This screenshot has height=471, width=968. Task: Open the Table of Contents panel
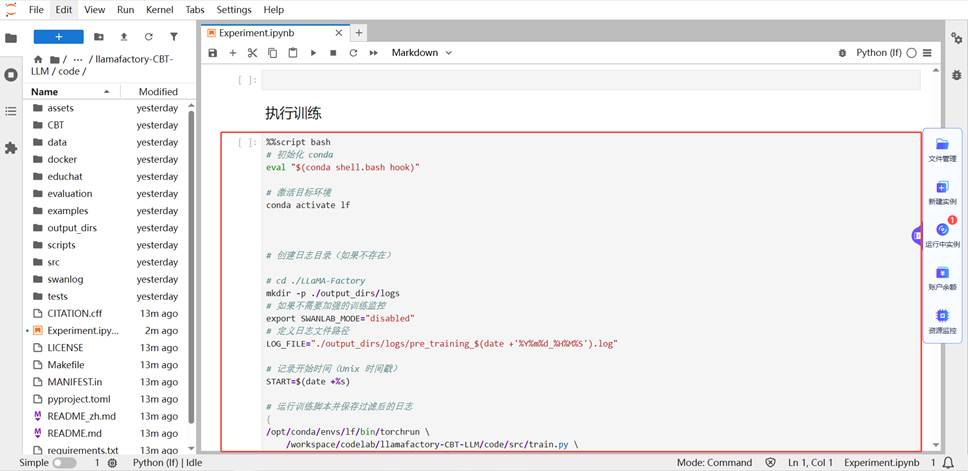10,112
